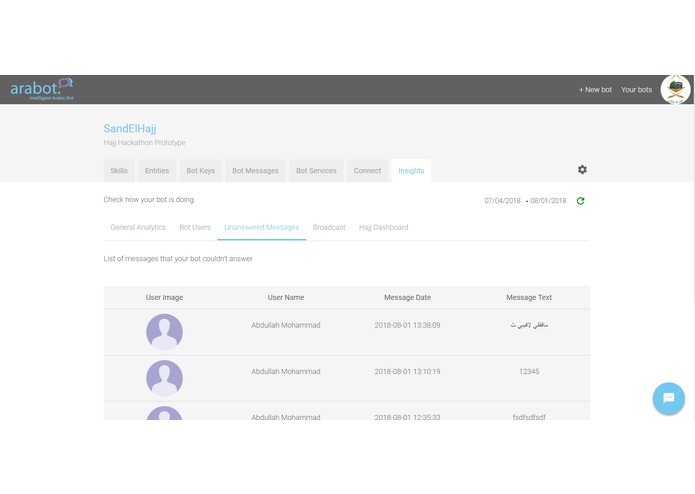Click the green refresh icon

click(580, 201)
